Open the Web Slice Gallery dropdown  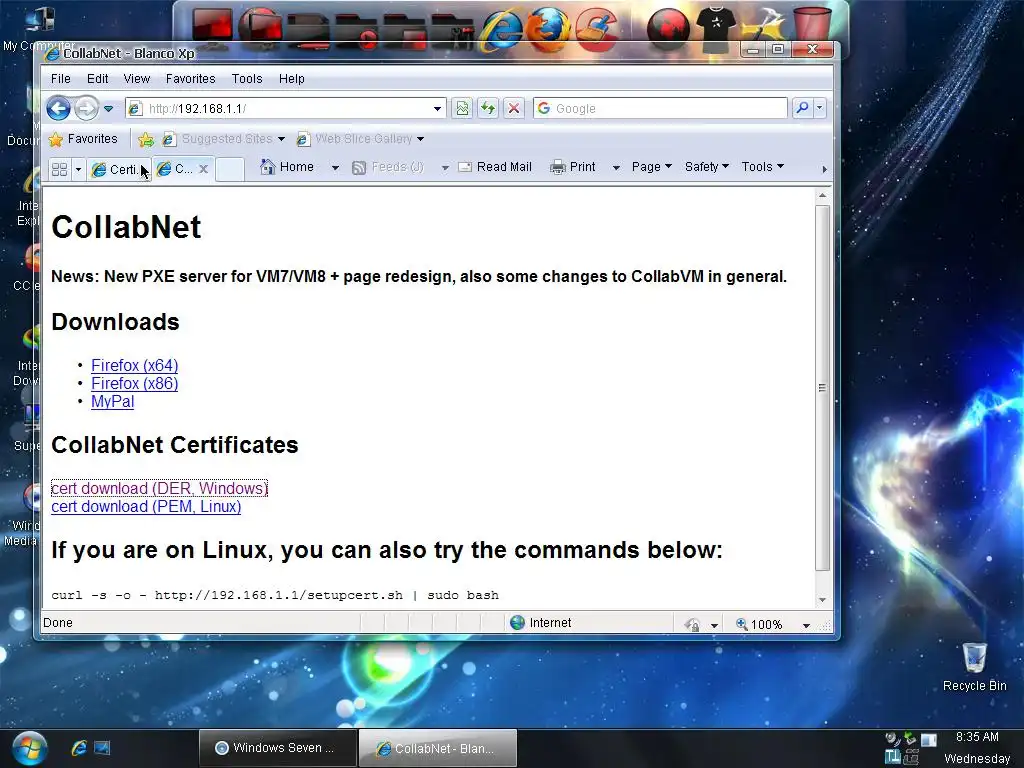point(421,139)
